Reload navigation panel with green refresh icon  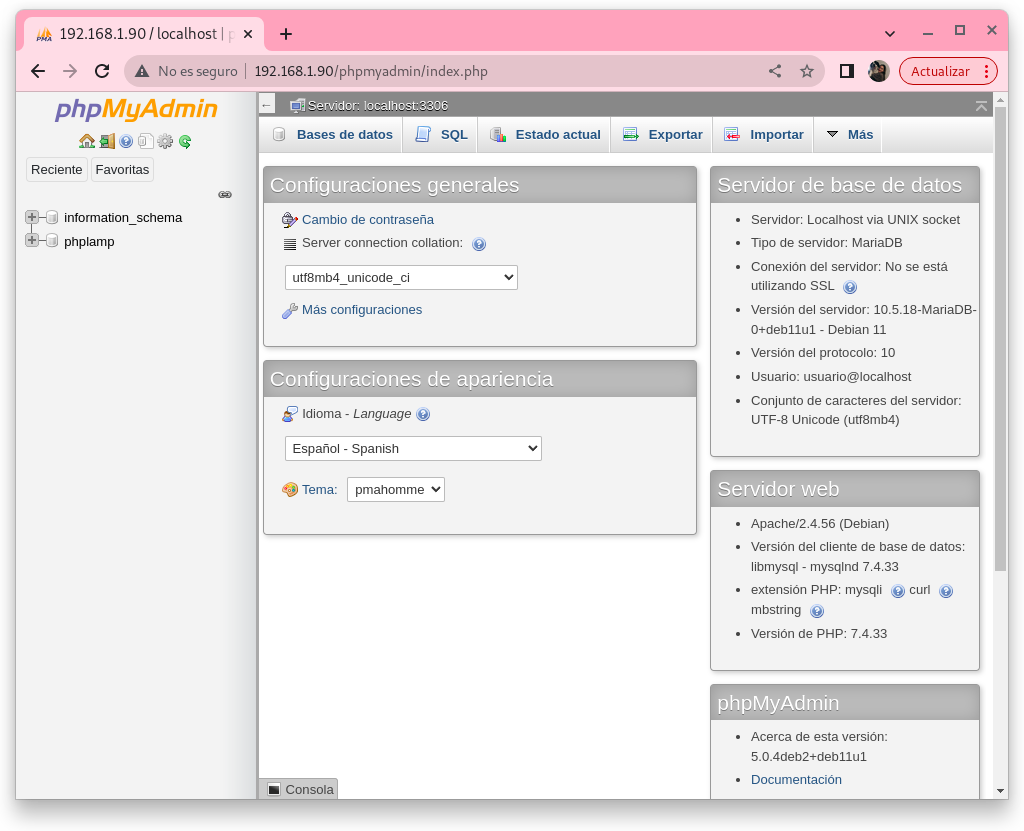tap(185, 141)
